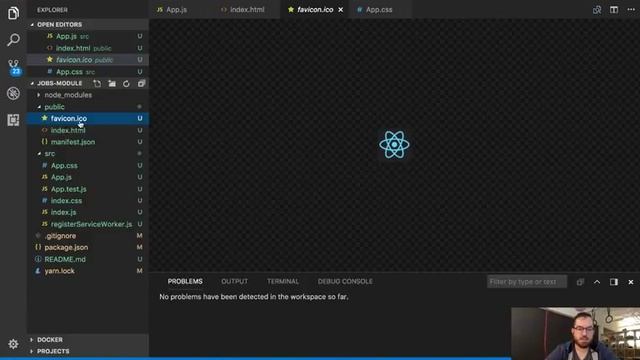Open the Explorer view in activity bar

(x=13, y=13)
